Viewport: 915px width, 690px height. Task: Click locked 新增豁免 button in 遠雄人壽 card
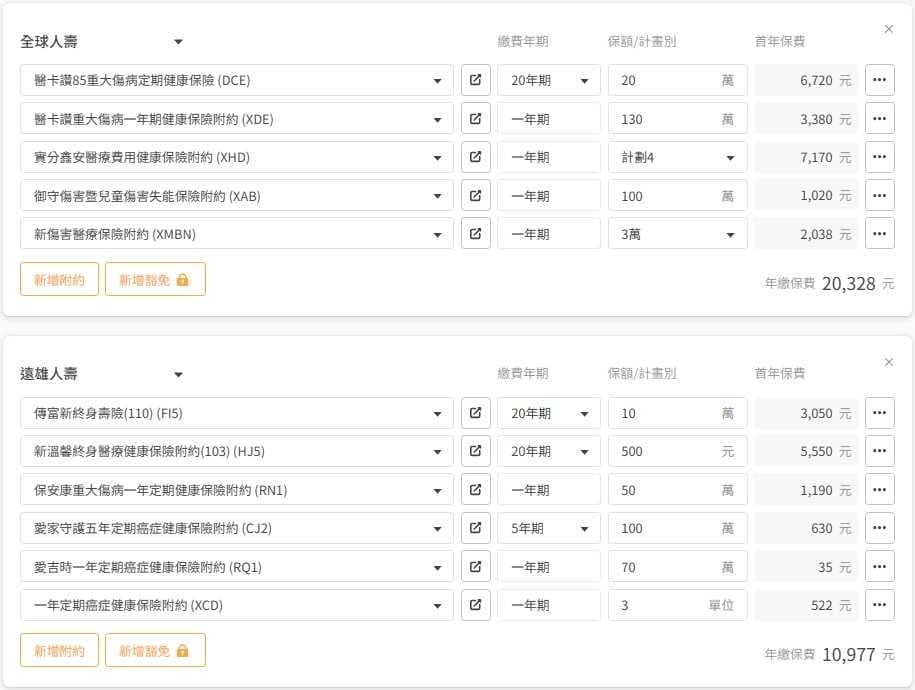pos(155,650)
